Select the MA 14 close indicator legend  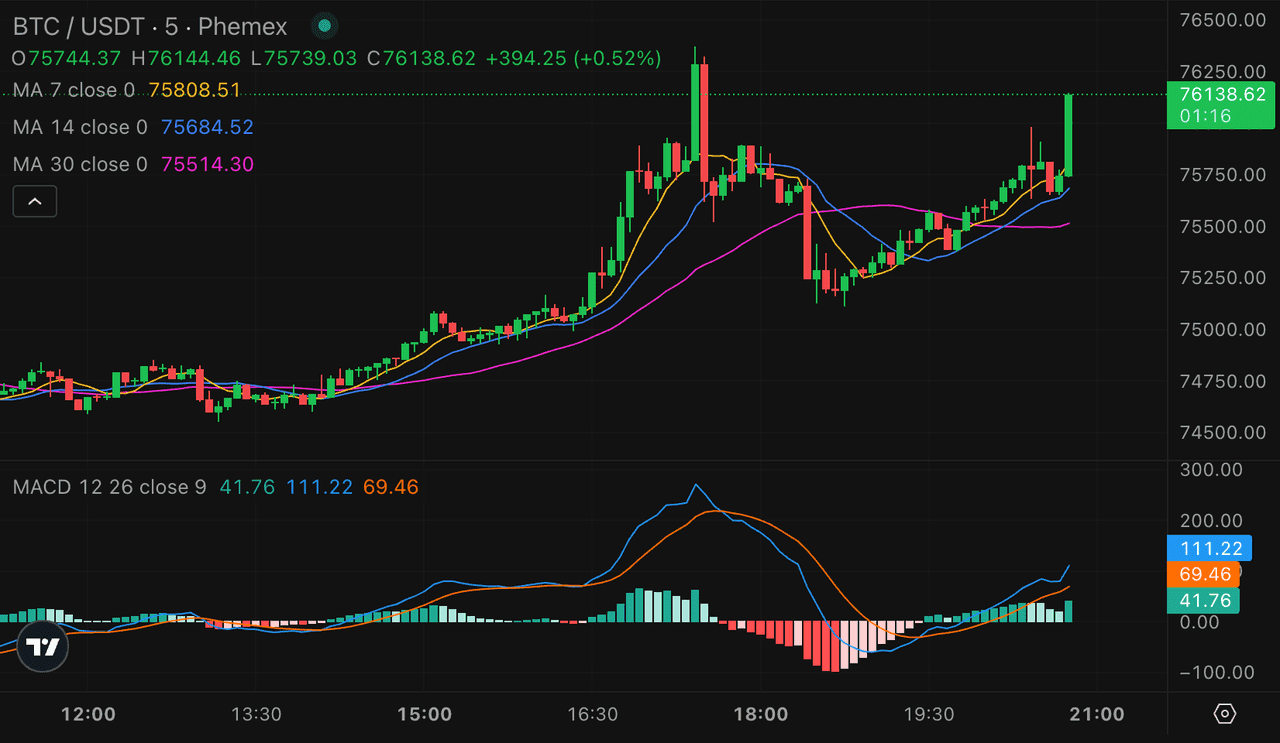80,127
